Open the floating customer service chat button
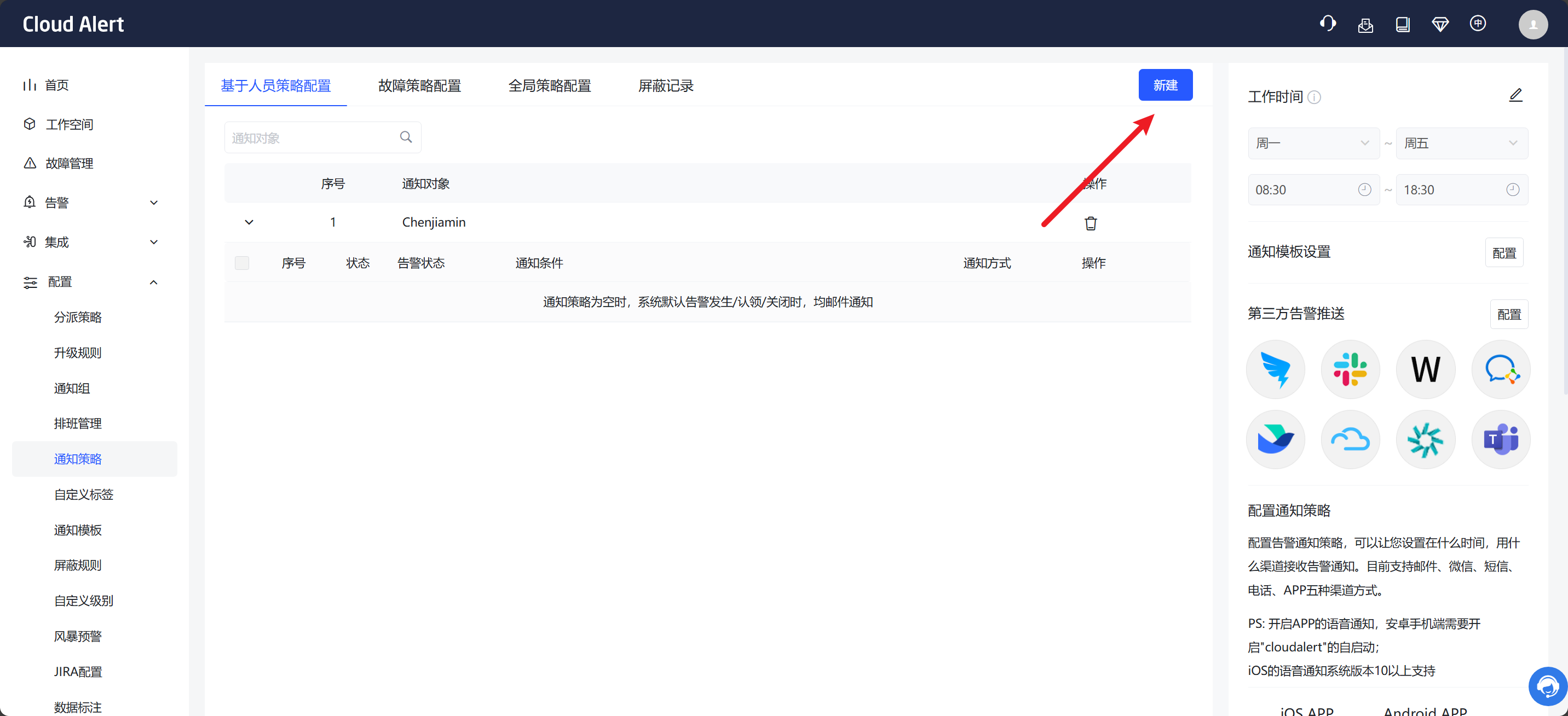 coord(1547,686)
